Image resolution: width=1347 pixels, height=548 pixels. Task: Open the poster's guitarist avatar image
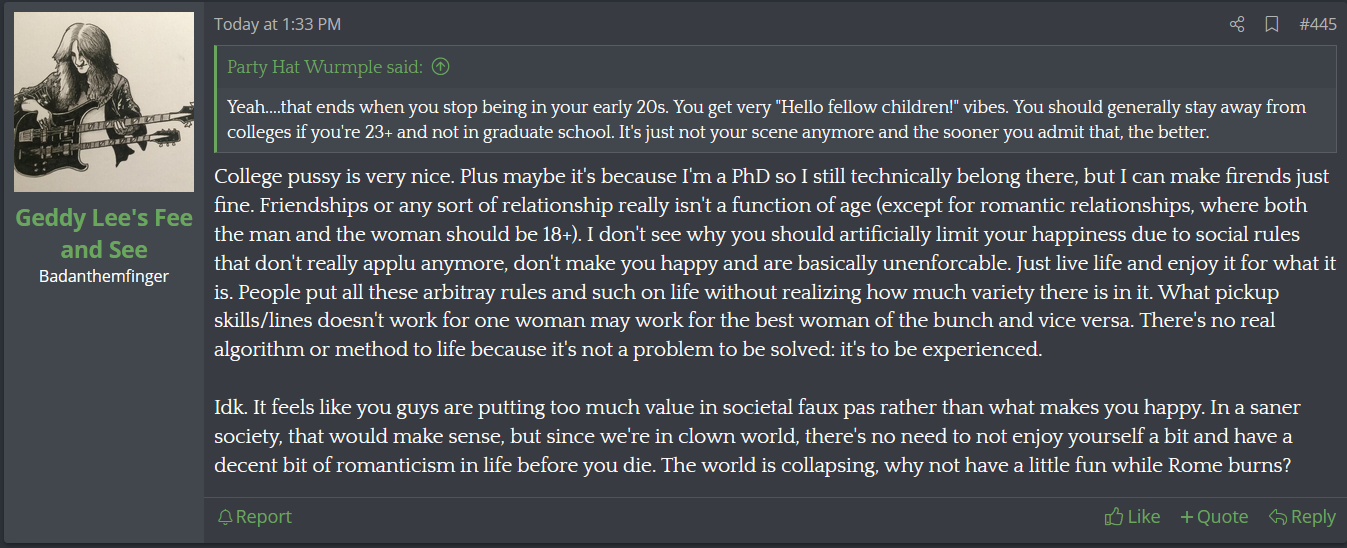[104, 102]
